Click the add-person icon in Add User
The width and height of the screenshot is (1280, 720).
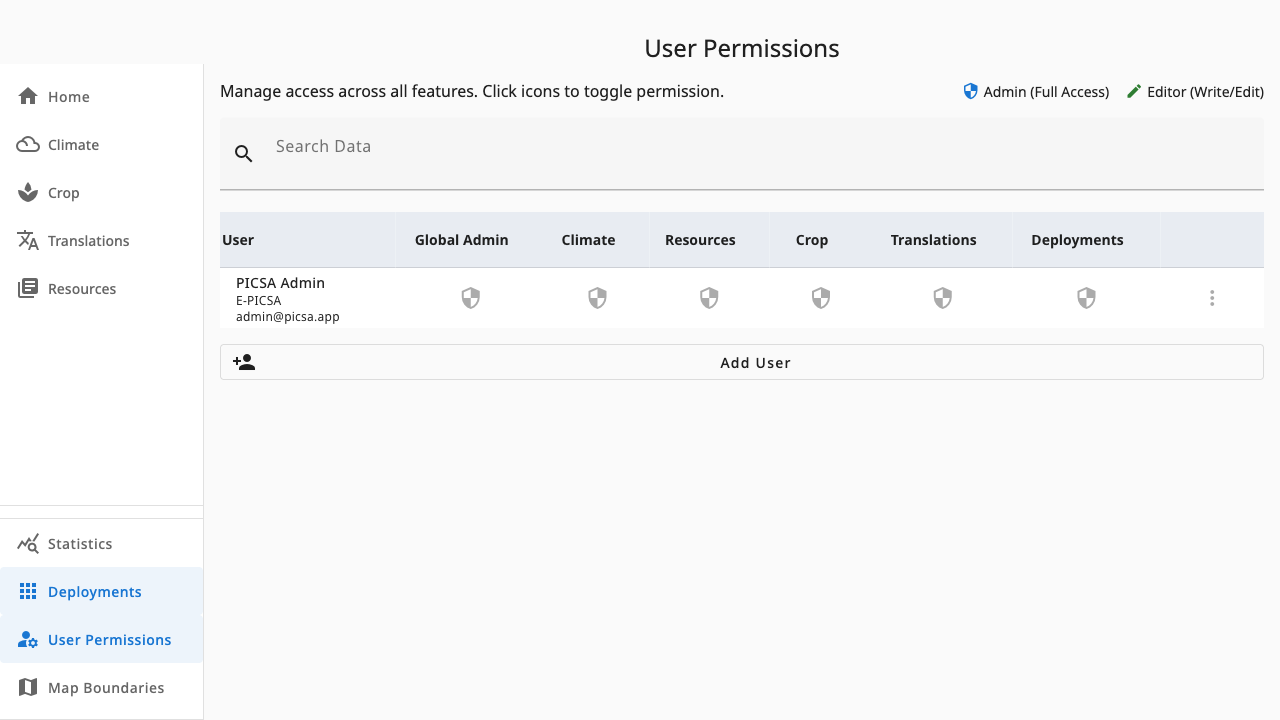click(244, 362)
